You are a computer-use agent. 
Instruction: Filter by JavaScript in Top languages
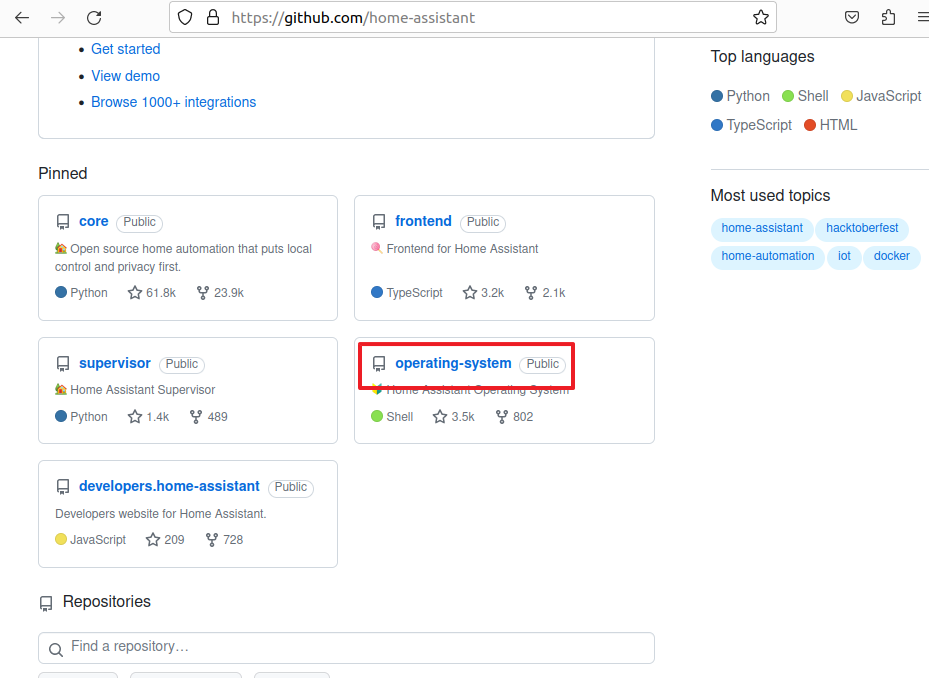coord(882,96)
